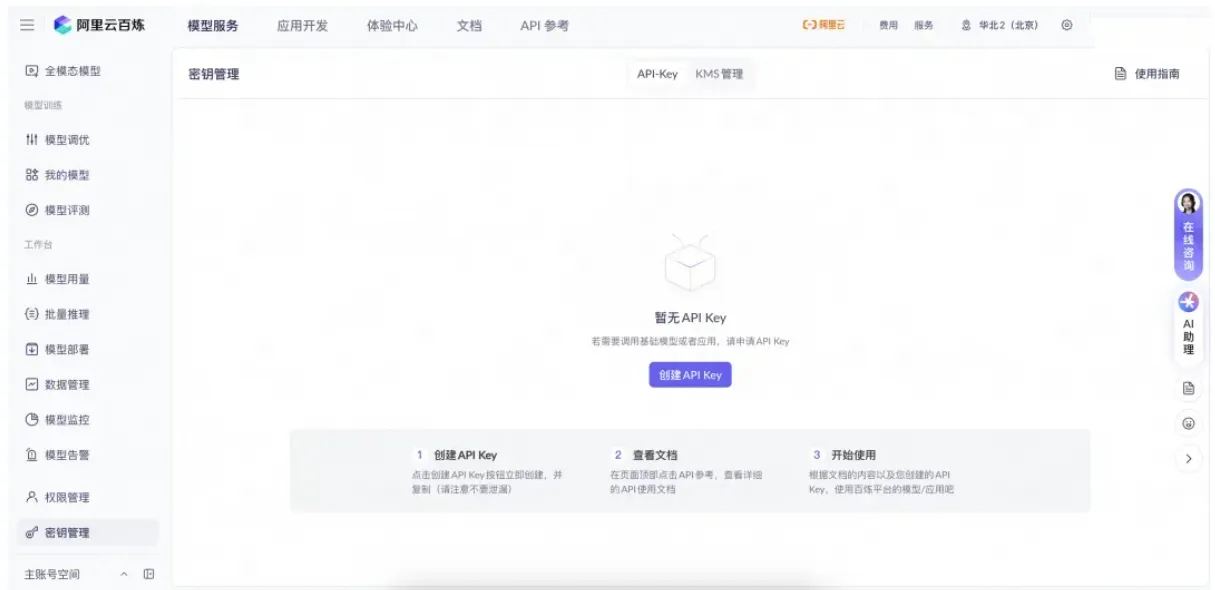This screenshot has height=590, width=1215.
Task: Collapse the sidebar with the panel icon
Action: coord(149,574)
